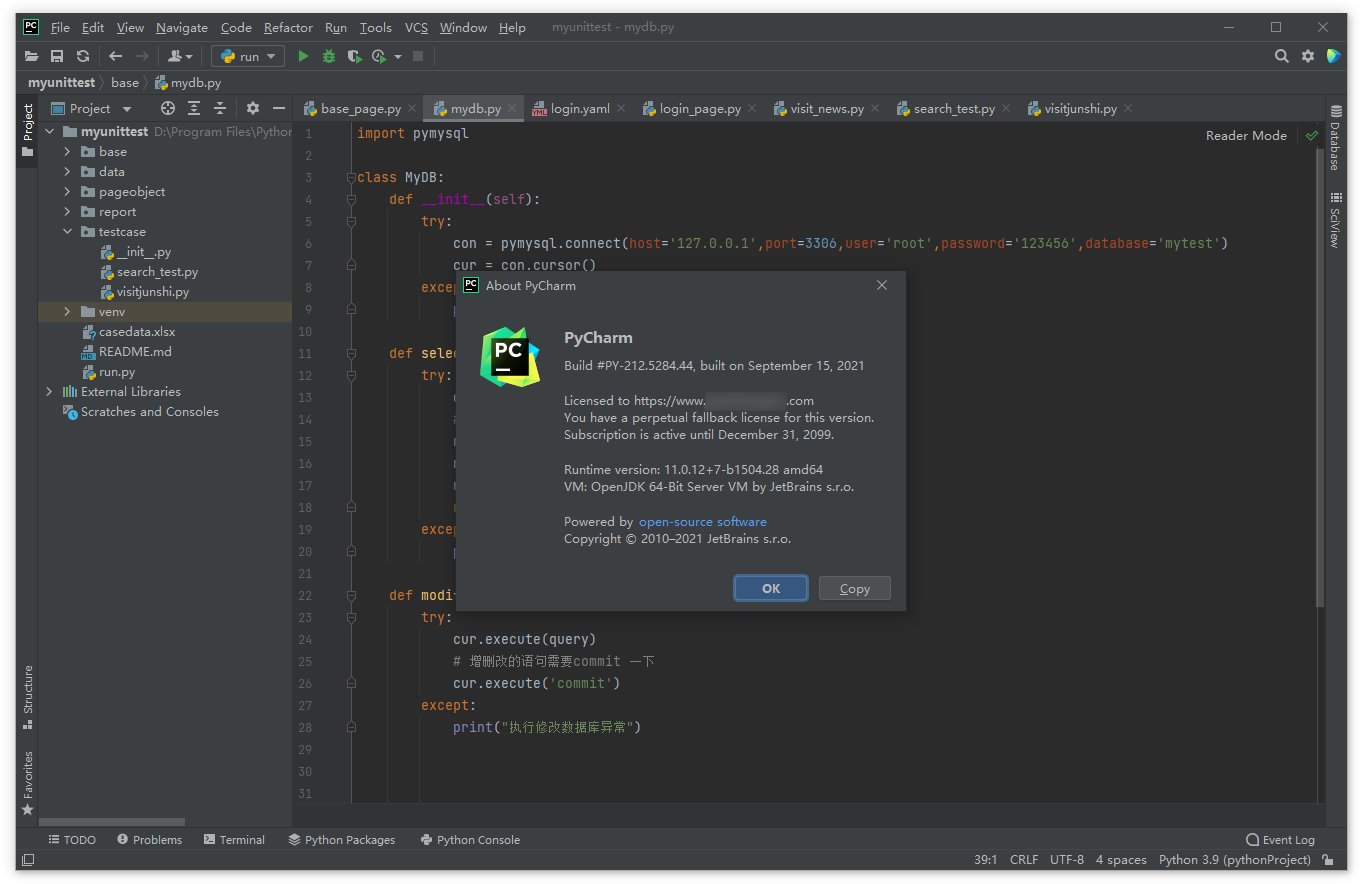1361x884 pixels.
Task: Click Copy in About PyCharm dialog
Action: [854, 588]
